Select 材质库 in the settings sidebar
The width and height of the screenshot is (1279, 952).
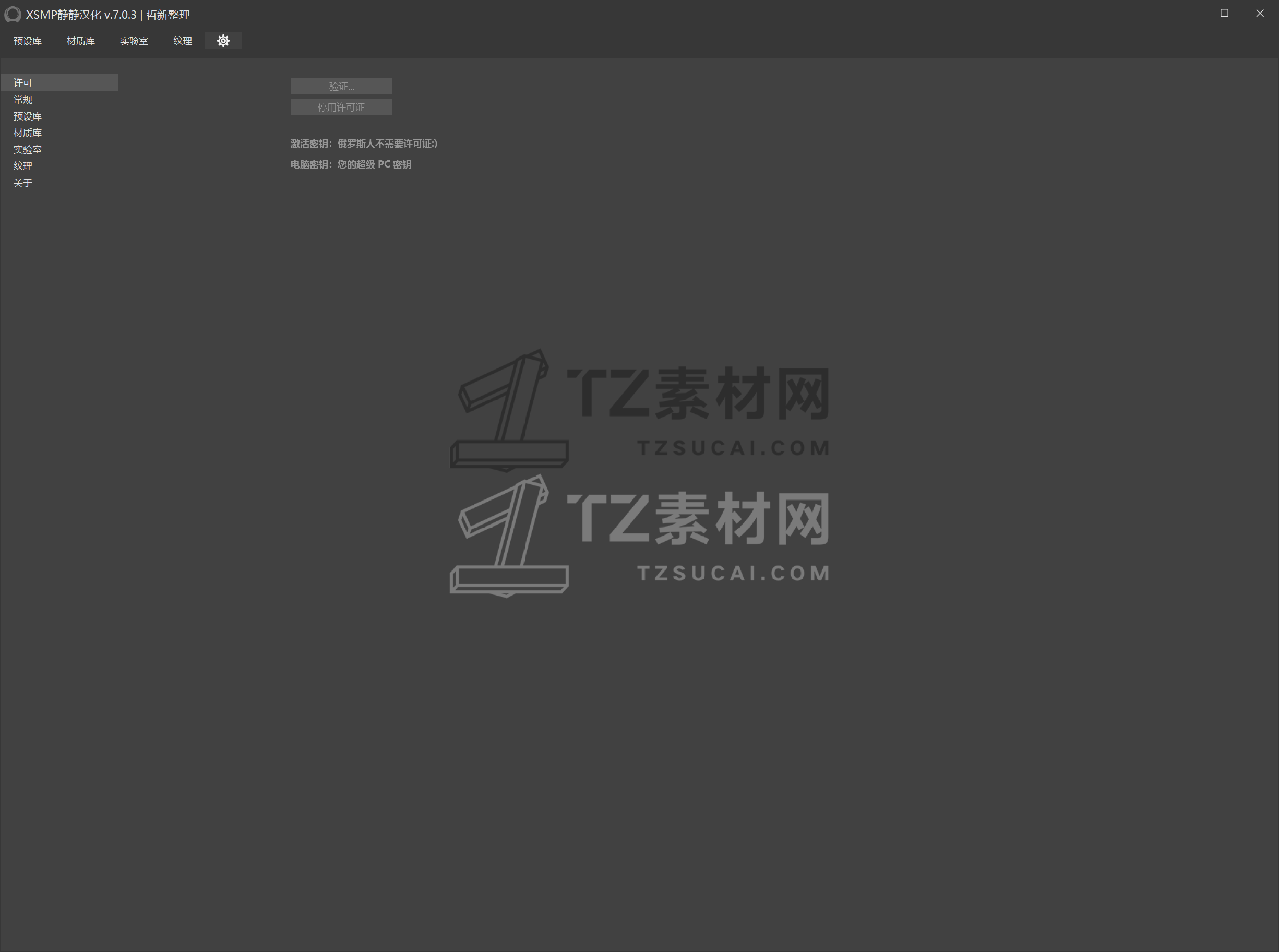click(x=60, y=133)
